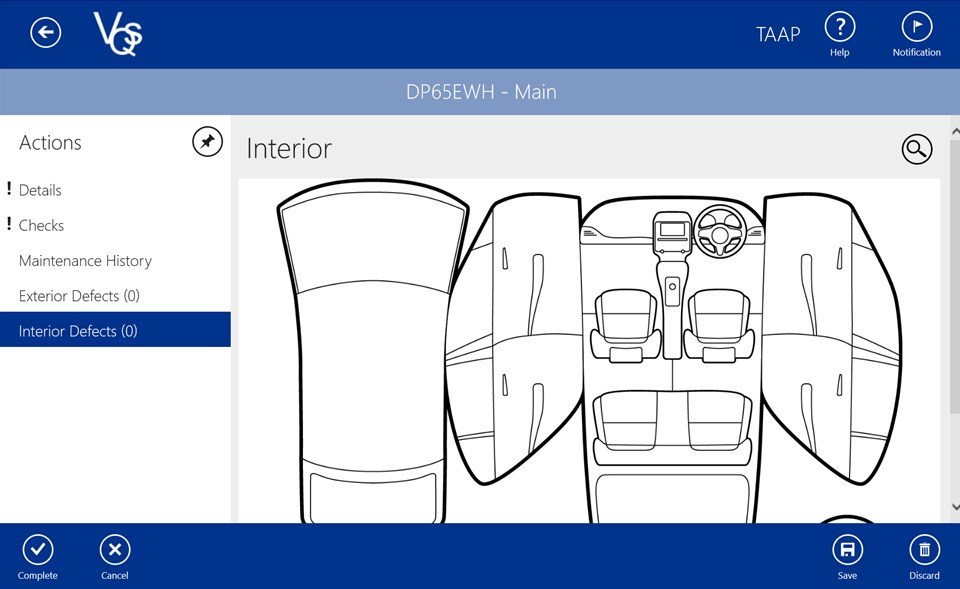This screenshot has height=589, width=960.
Task: Click the scrollbar up arrow
Action: click(955, 131)
